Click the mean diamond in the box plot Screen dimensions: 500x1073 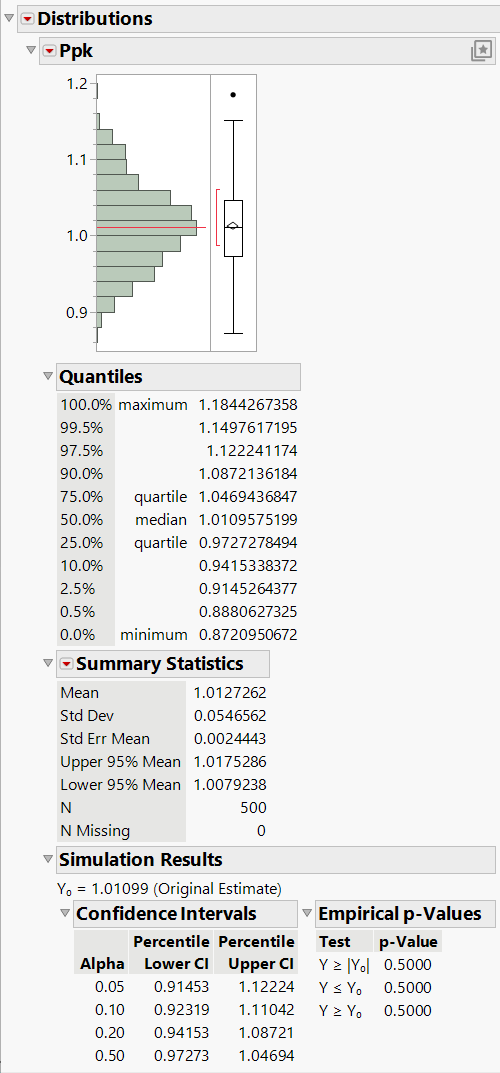click(x=233, y=225)
